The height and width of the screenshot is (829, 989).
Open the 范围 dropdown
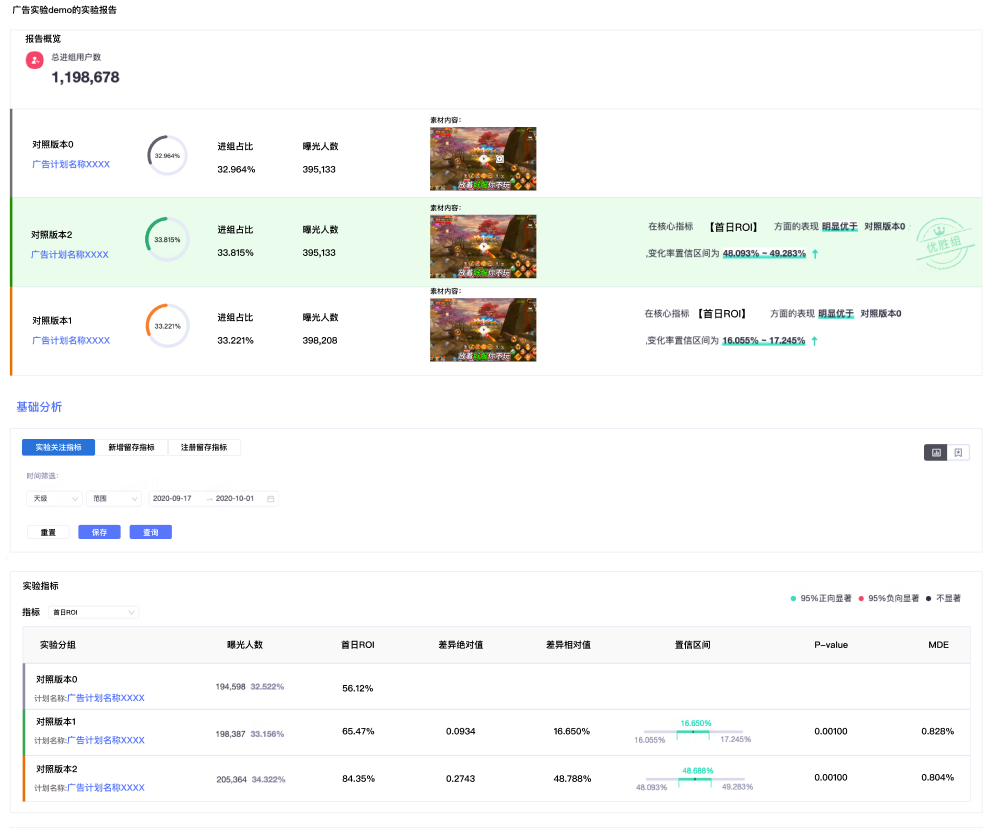[x=114, y=498]
